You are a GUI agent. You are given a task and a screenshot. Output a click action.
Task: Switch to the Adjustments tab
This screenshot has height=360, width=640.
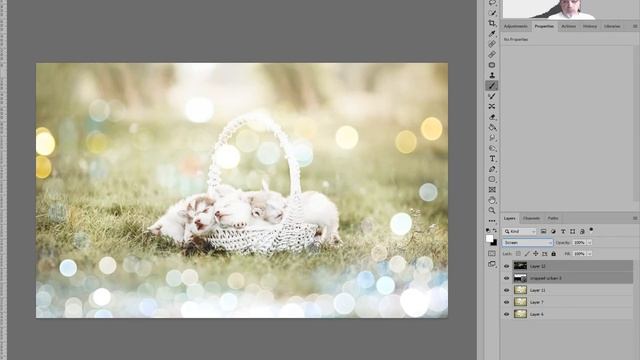click(516, 26)
